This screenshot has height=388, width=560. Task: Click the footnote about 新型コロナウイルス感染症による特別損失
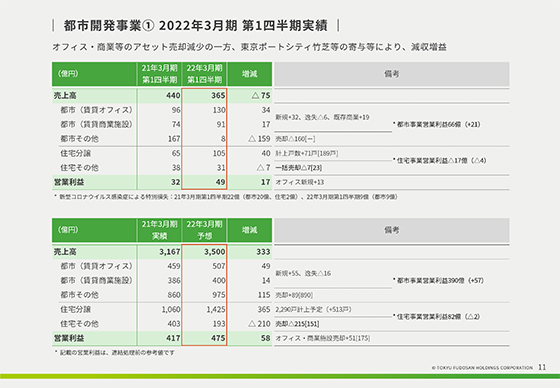pyautogui.click(x=226, y=197)
